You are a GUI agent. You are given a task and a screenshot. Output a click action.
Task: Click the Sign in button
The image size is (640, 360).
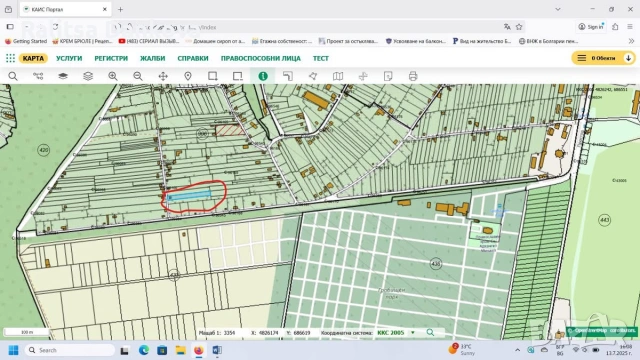(x=591, y=27)
